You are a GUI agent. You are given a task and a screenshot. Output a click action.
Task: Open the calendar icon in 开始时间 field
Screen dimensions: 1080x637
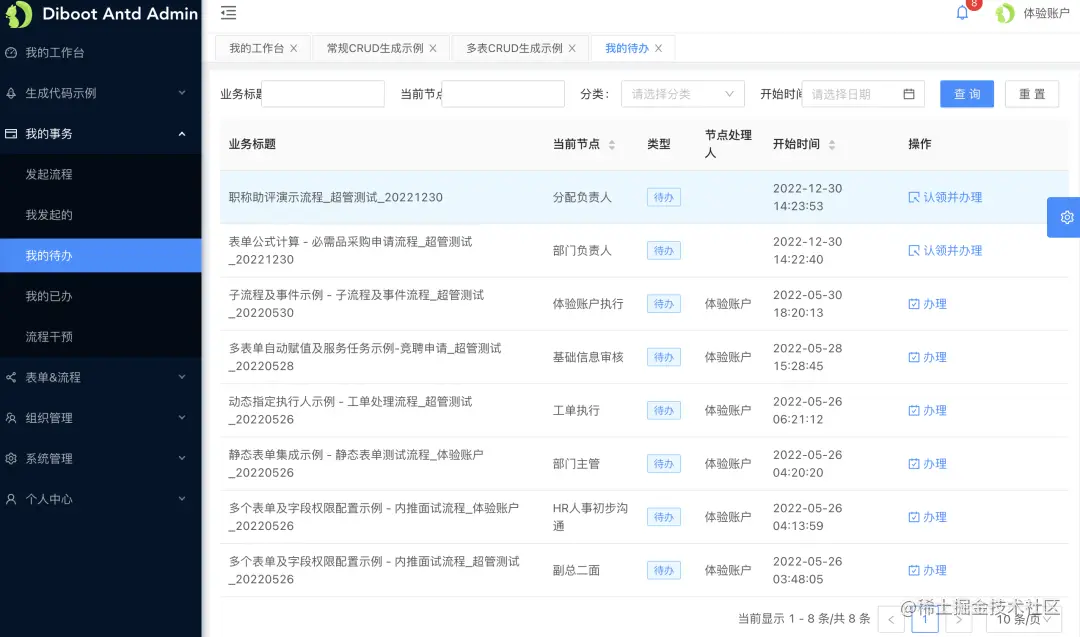908,93
